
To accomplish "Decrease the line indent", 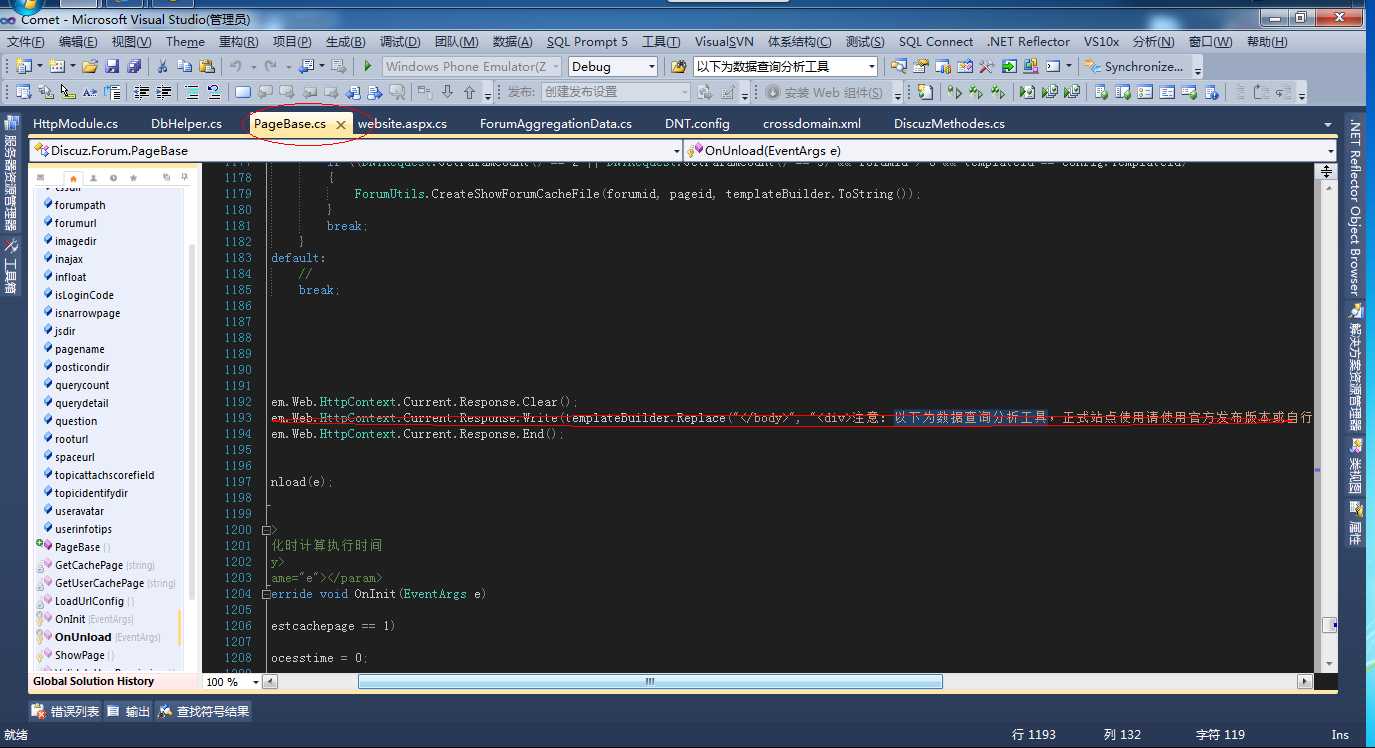I will [x=141, y=92].
